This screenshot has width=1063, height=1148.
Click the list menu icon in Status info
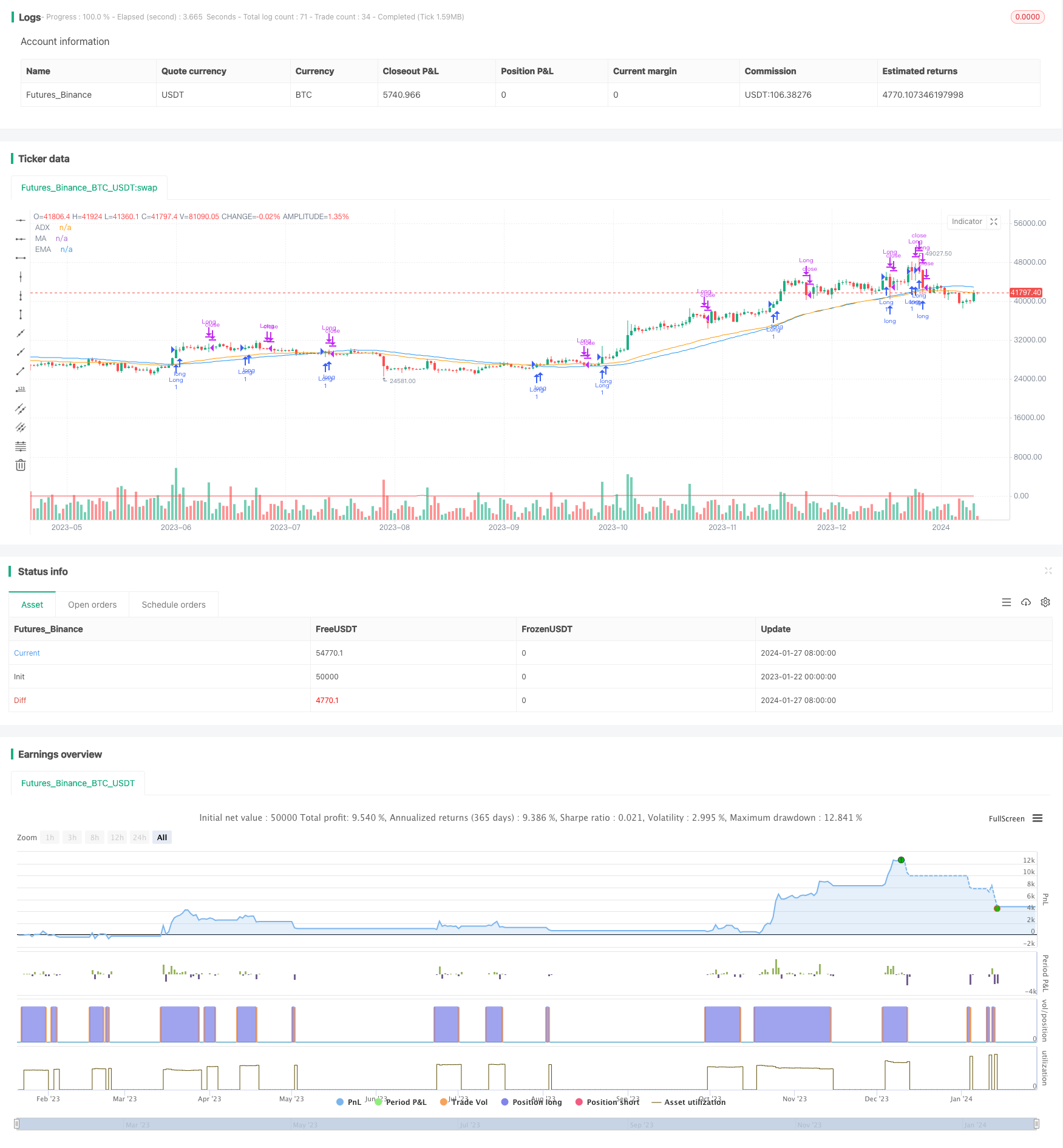(1007, 602)
